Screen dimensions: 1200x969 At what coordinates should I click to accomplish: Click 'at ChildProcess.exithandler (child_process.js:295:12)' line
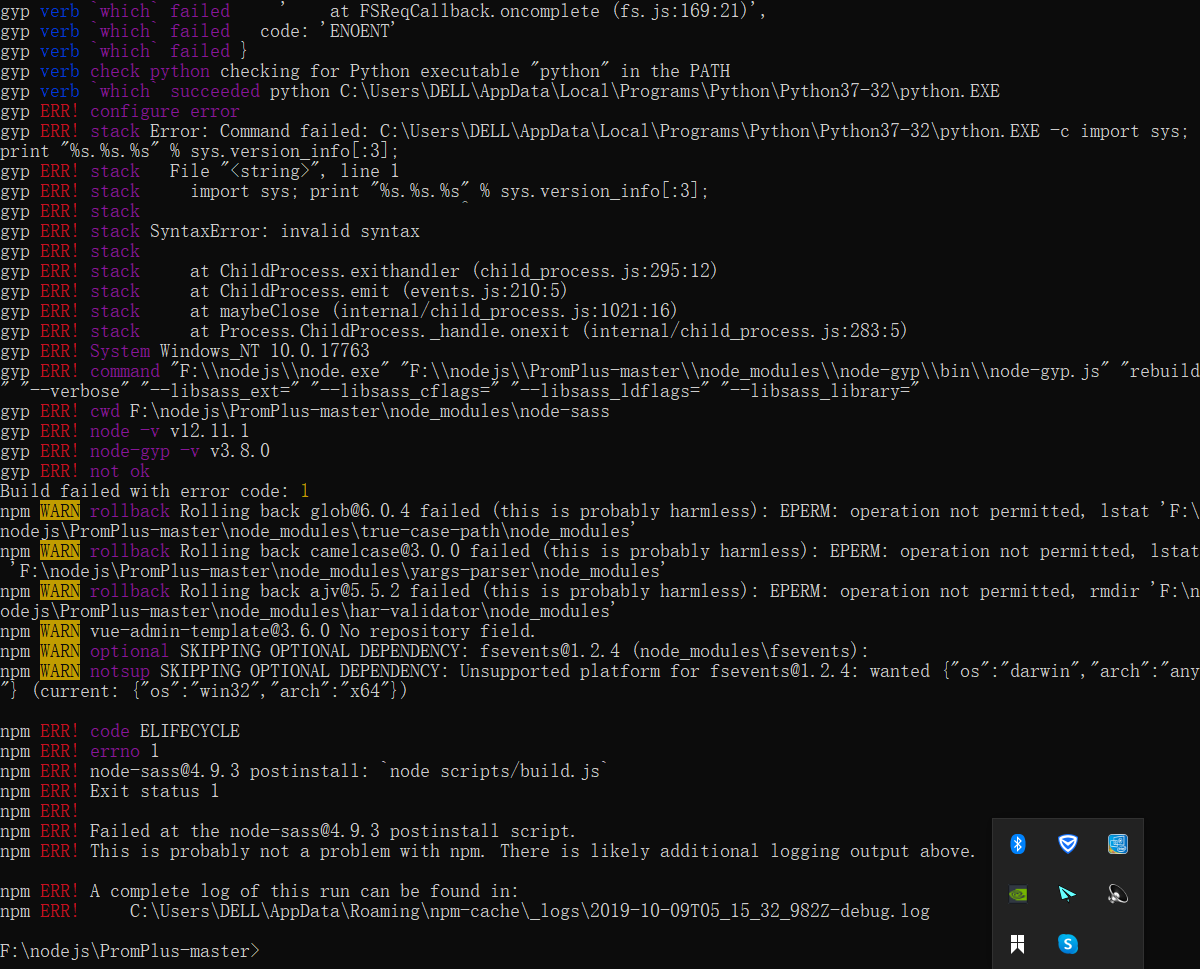pyautogui.click(x=454, y=271)
